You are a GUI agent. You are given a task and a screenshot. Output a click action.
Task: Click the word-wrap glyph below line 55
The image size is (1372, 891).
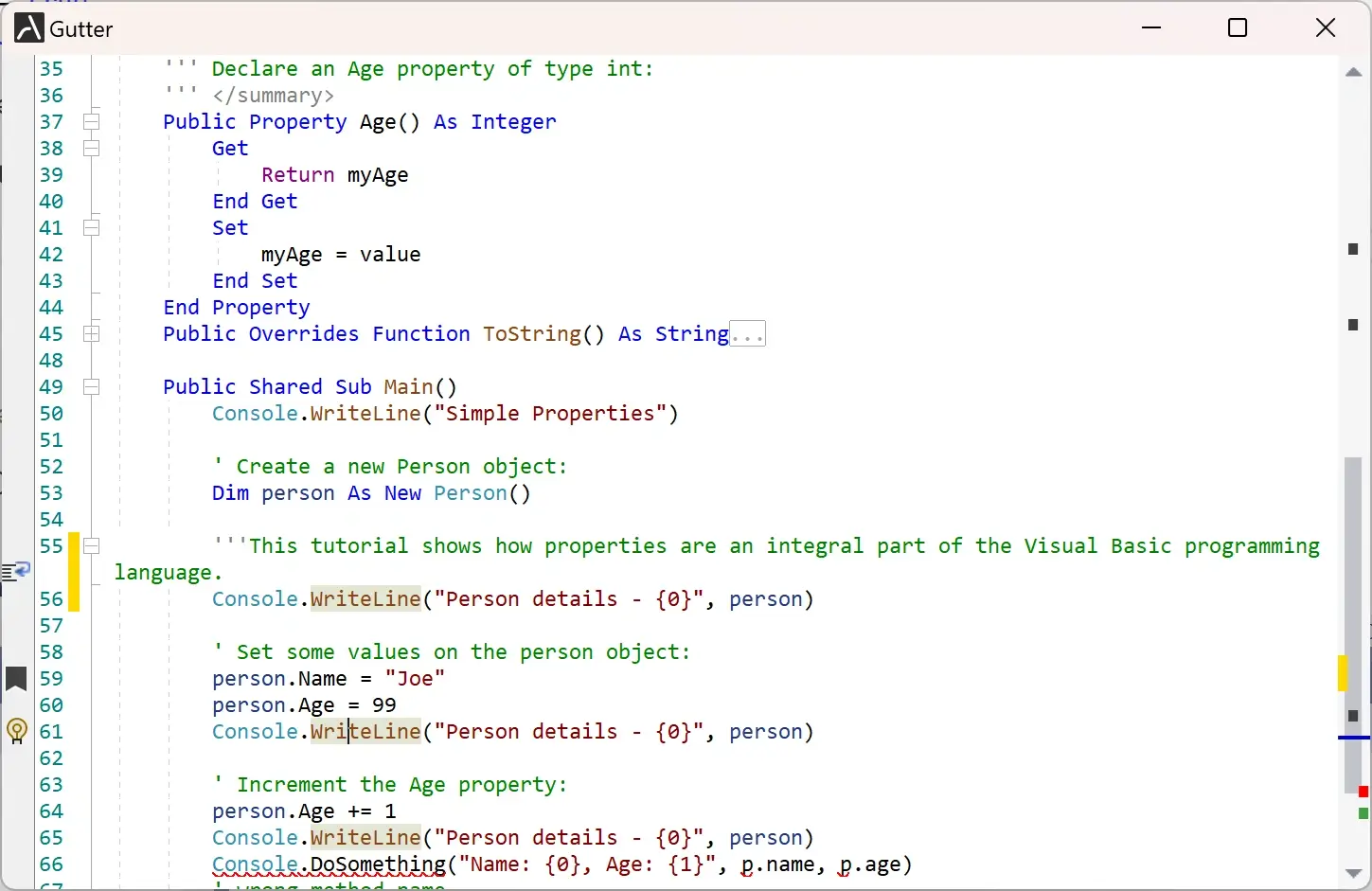click(x=16, y=571)
